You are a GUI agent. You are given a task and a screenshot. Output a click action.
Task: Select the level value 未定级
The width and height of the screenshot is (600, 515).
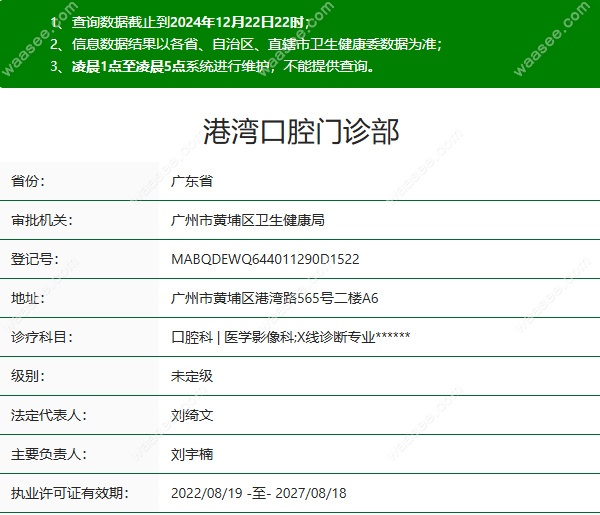click(x=192, y=376)
